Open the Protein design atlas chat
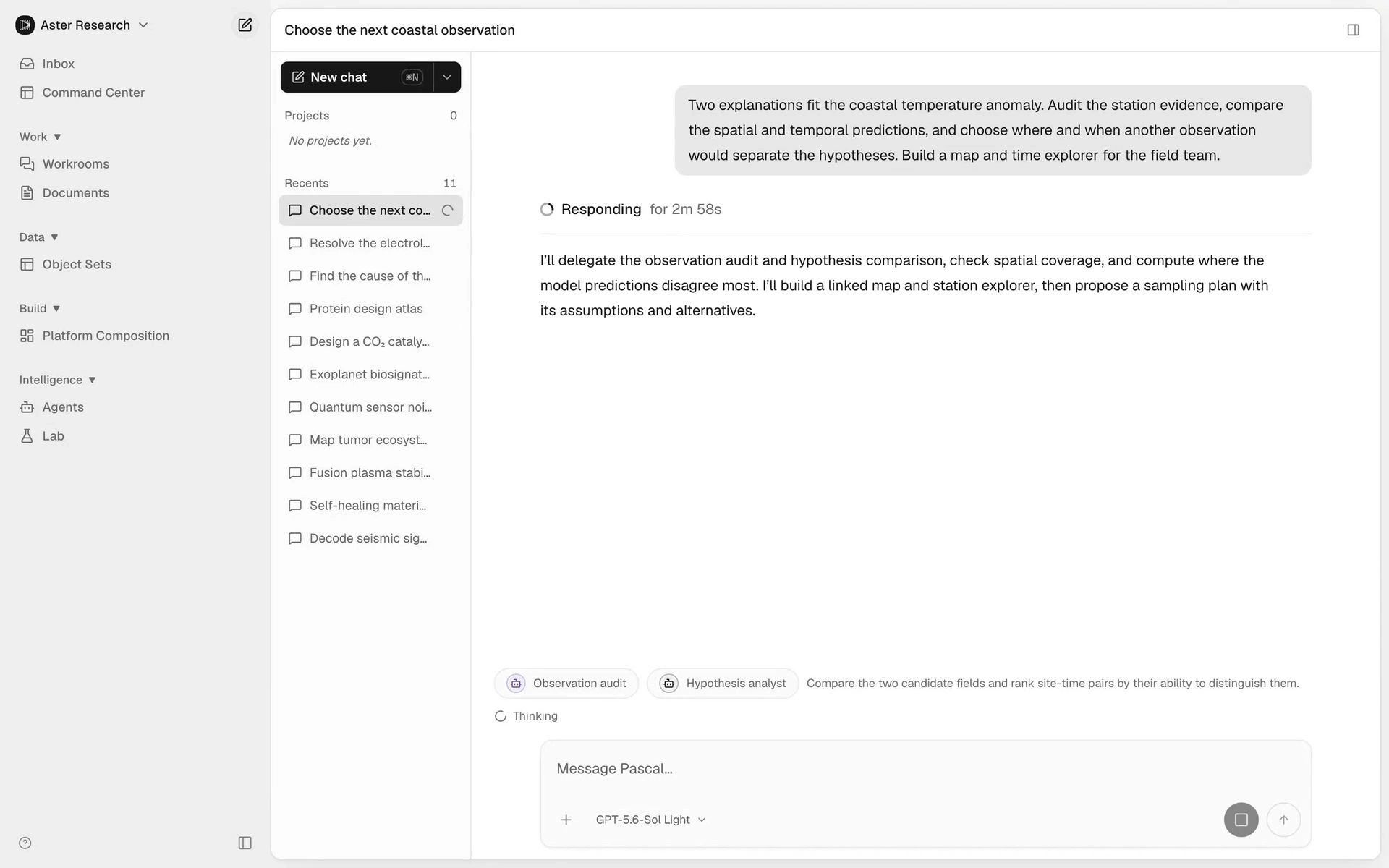Viewport: 1389px width, 868px height. 370,309
